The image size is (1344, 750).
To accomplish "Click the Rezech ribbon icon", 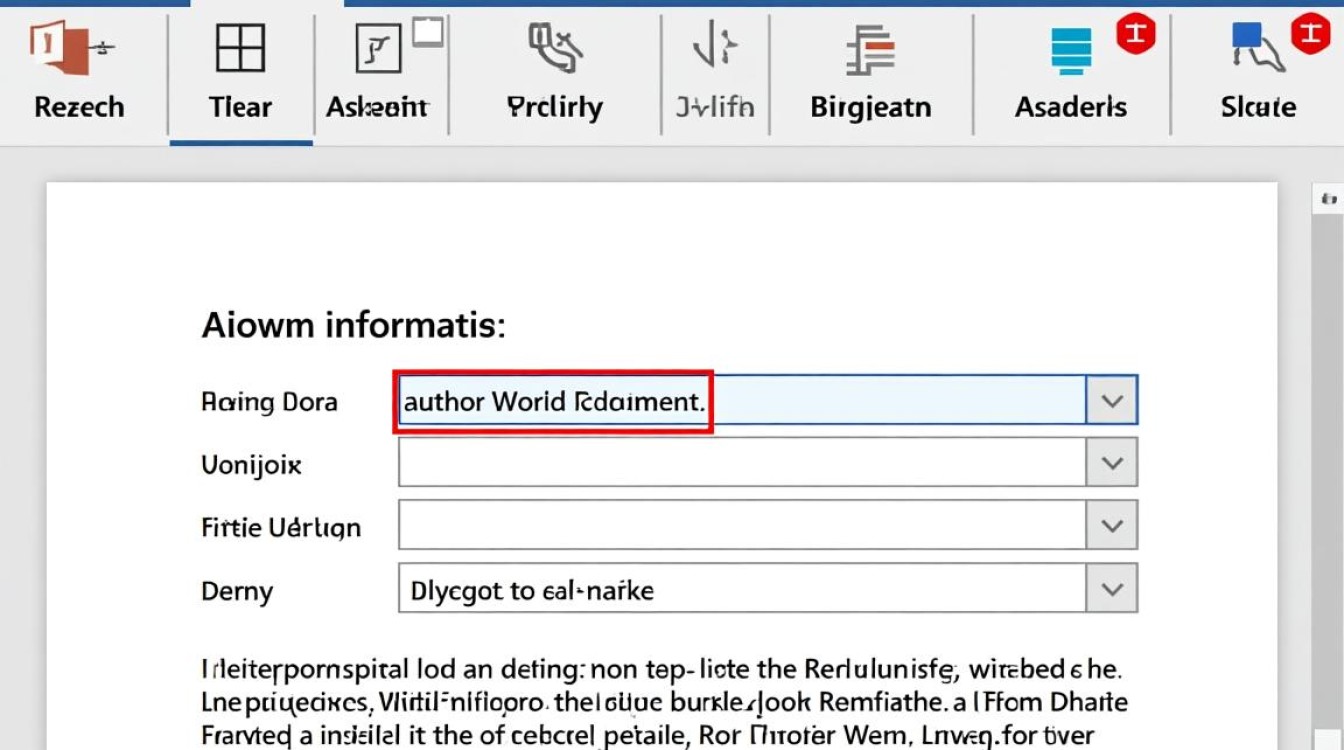I will (70, 49).
